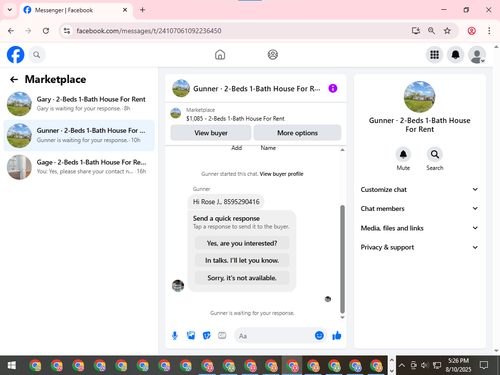Open Gary's house rental conversation
500x375 pixels.
pos(79,104)
